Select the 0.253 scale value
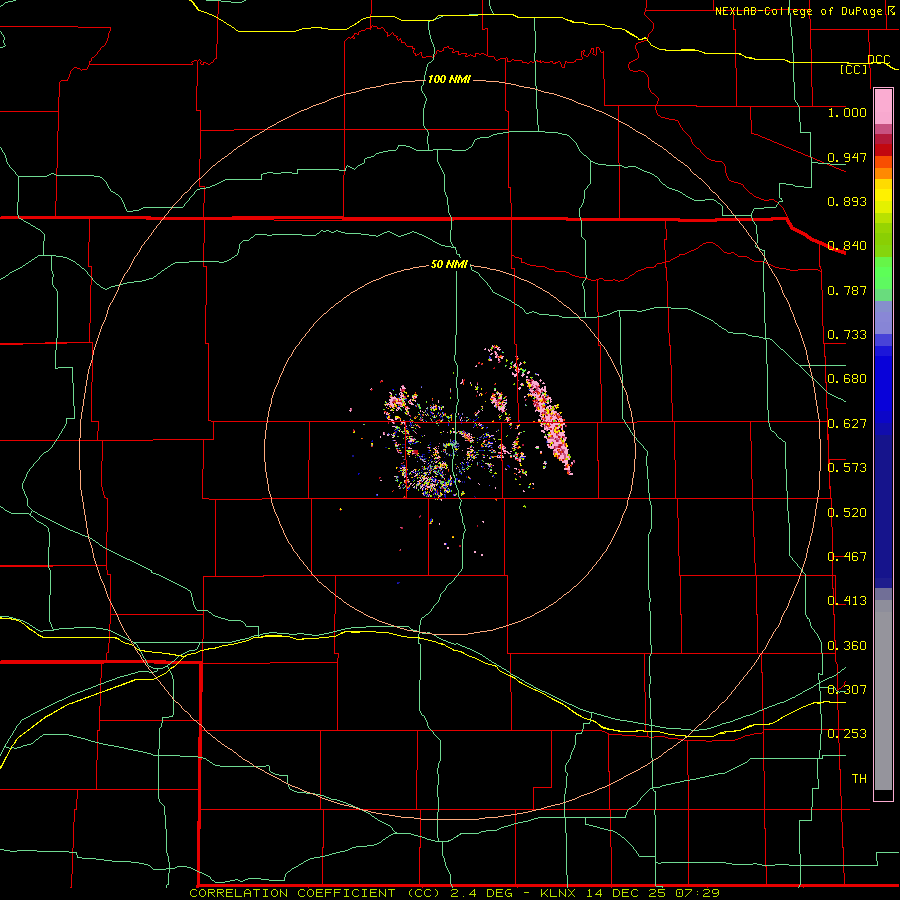 click(847, 734)
